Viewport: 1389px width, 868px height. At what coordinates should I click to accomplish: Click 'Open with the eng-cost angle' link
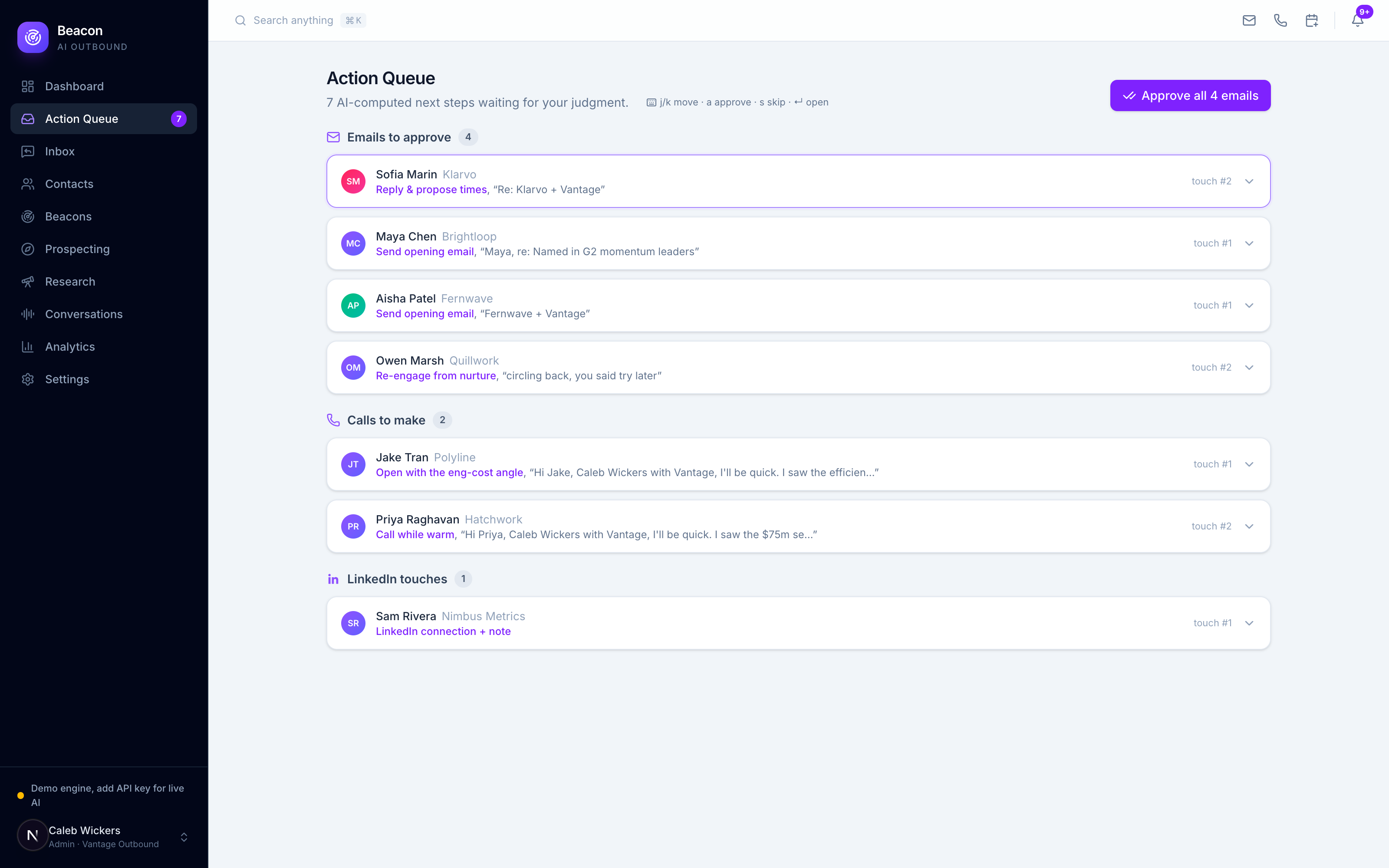pyautogui.click(x=449, y=473)
